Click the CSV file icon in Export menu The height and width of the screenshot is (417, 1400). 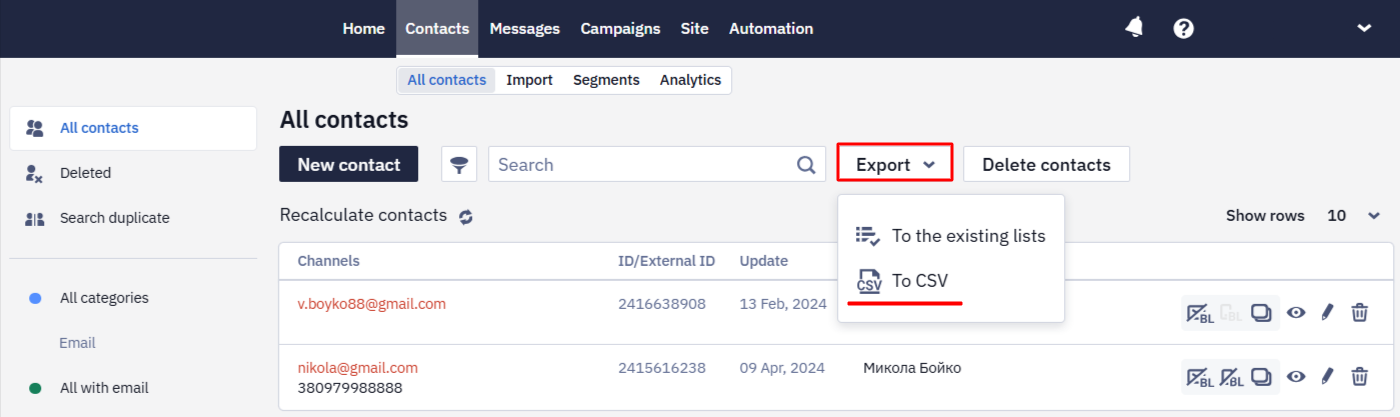coord(869,281)
